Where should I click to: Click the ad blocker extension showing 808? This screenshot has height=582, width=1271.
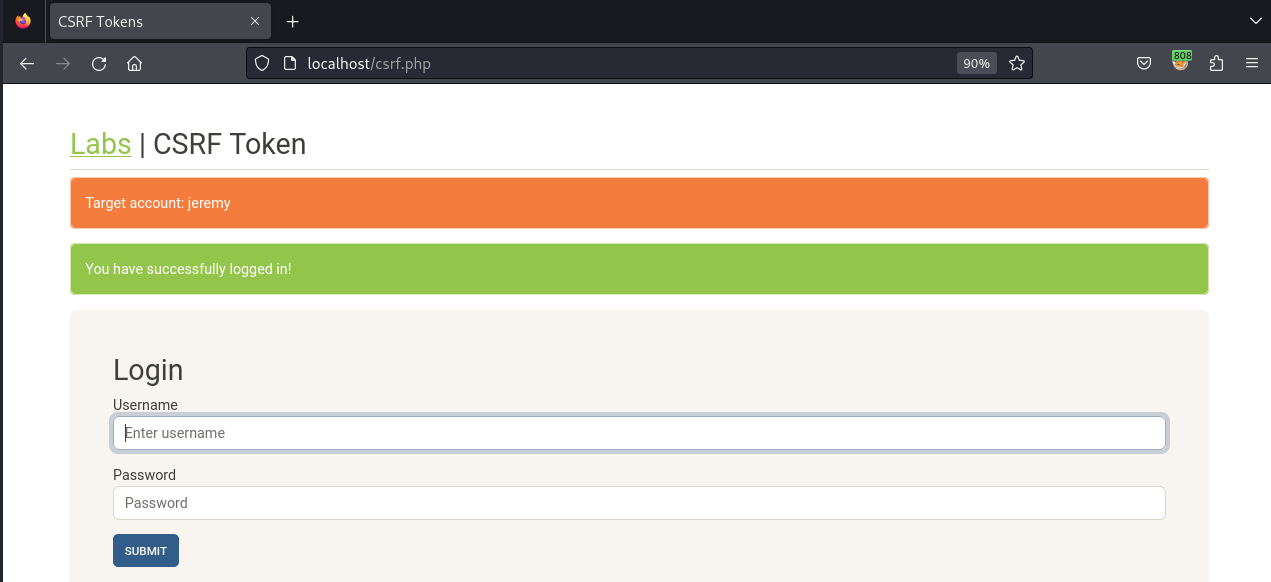click(1181, 61)
